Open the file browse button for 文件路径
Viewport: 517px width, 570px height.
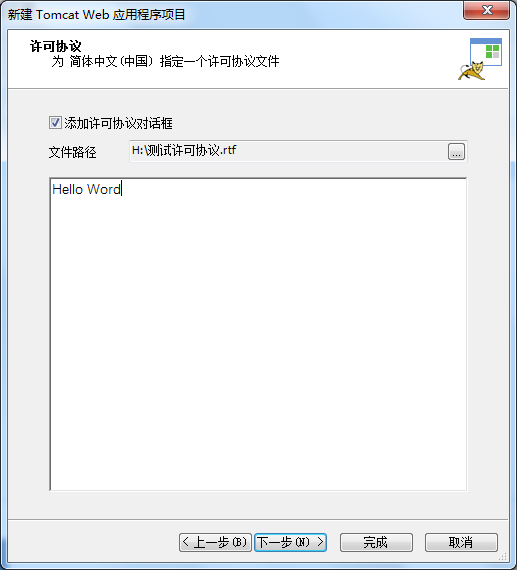[x=456, y=151]
